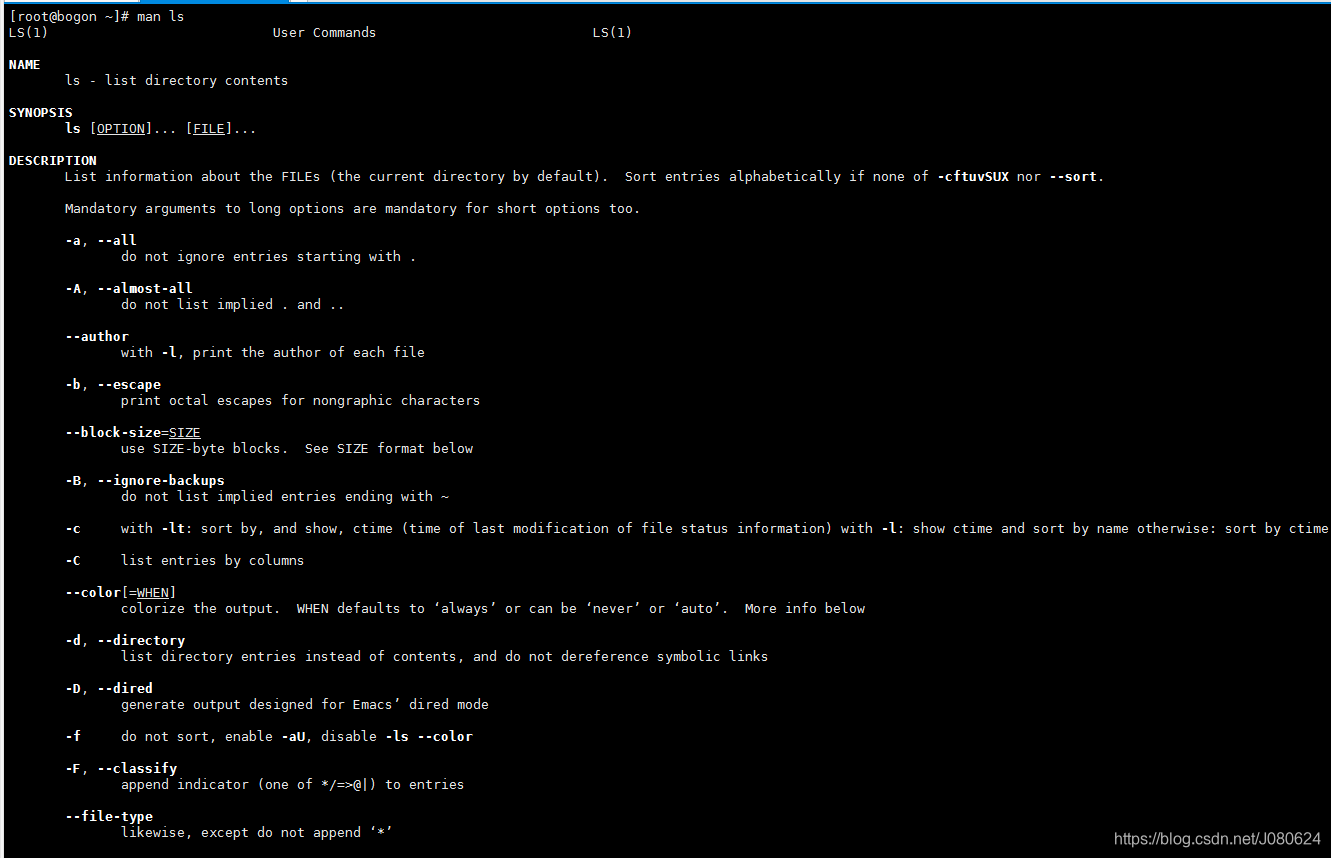Click 'likewise, except do not append' line
The height and width of the screenshot is (858, 1331).
(256, 832)
